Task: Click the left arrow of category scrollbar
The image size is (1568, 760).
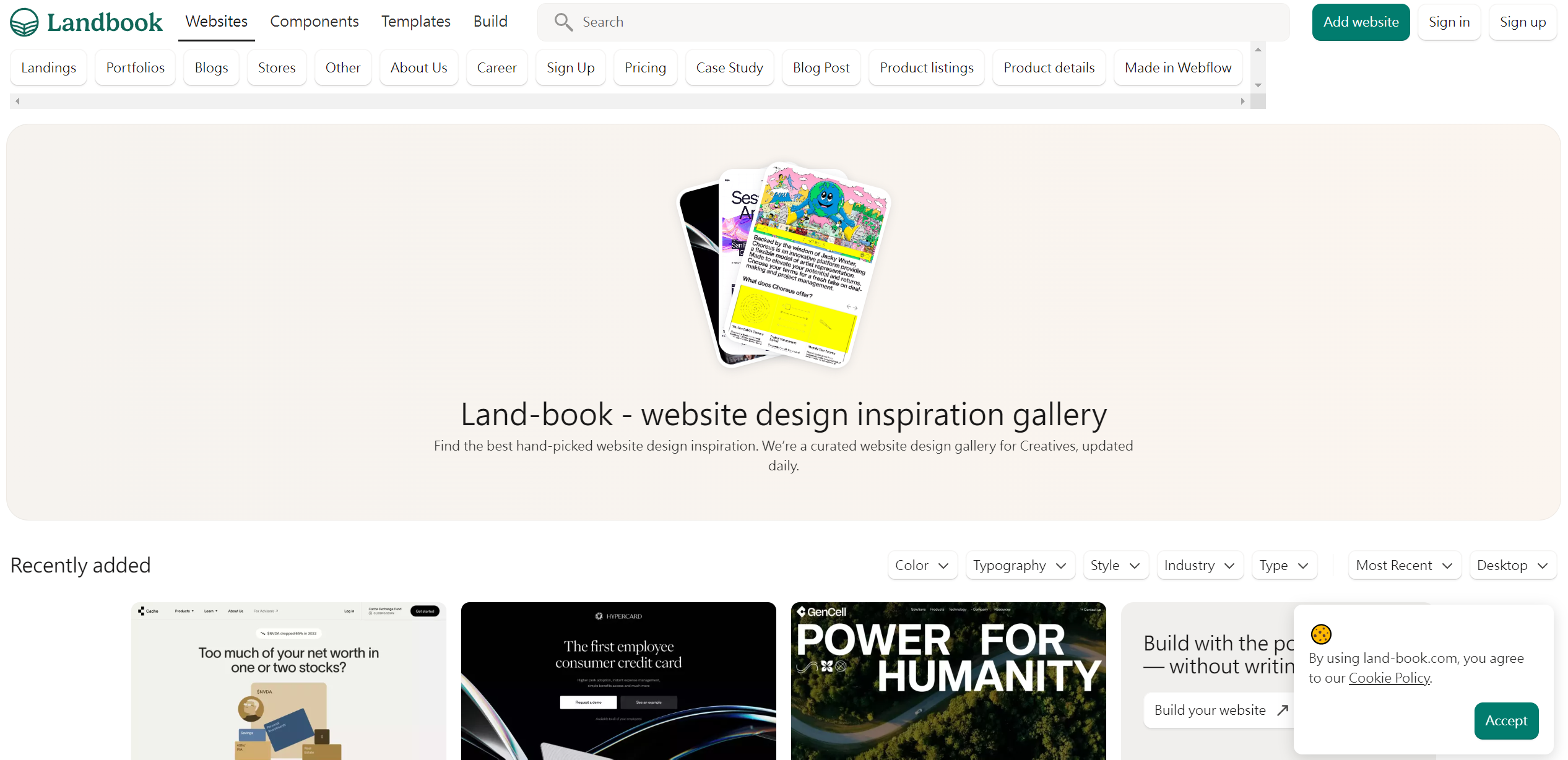Action: coord(17,101)
